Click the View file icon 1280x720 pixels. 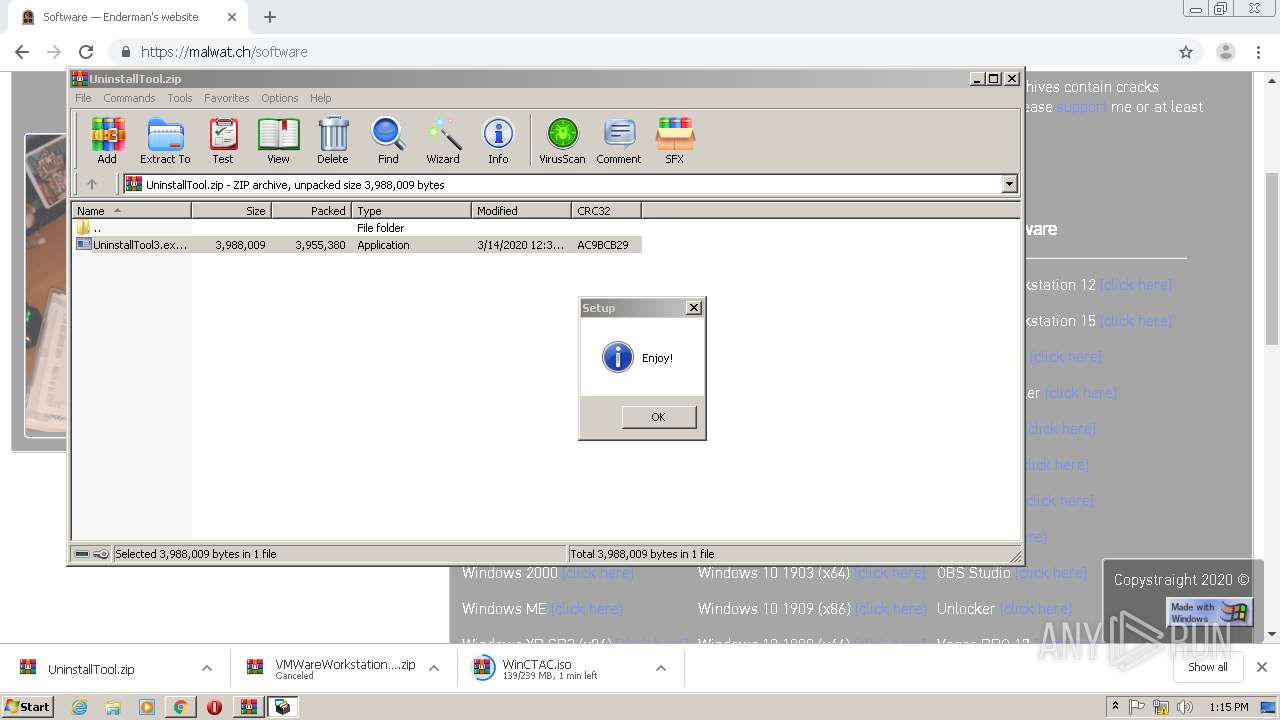[278, 140]
